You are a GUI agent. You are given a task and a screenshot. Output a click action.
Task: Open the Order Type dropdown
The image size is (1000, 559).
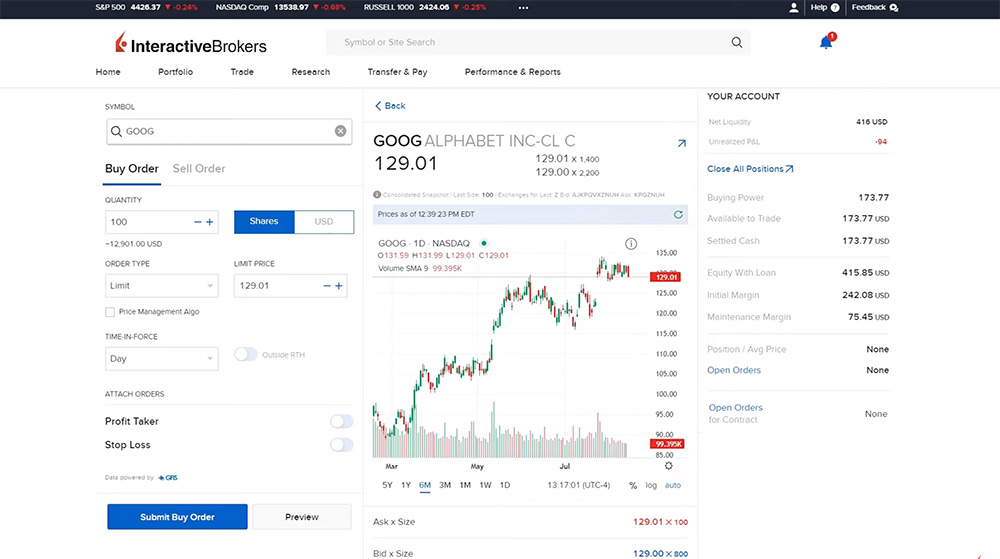click(161, 286)
